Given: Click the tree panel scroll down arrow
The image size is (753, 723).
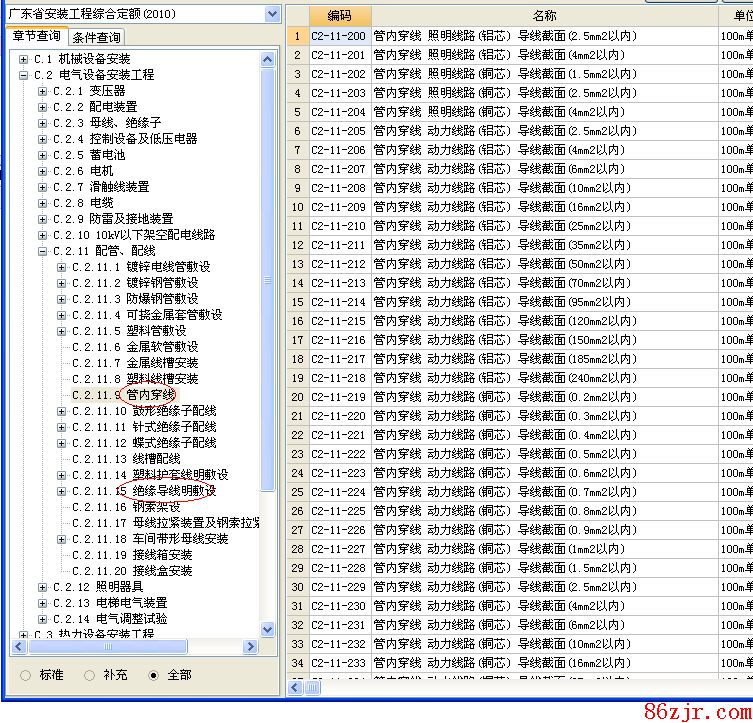Looking at the screenshot, I should tap(267, 629).
